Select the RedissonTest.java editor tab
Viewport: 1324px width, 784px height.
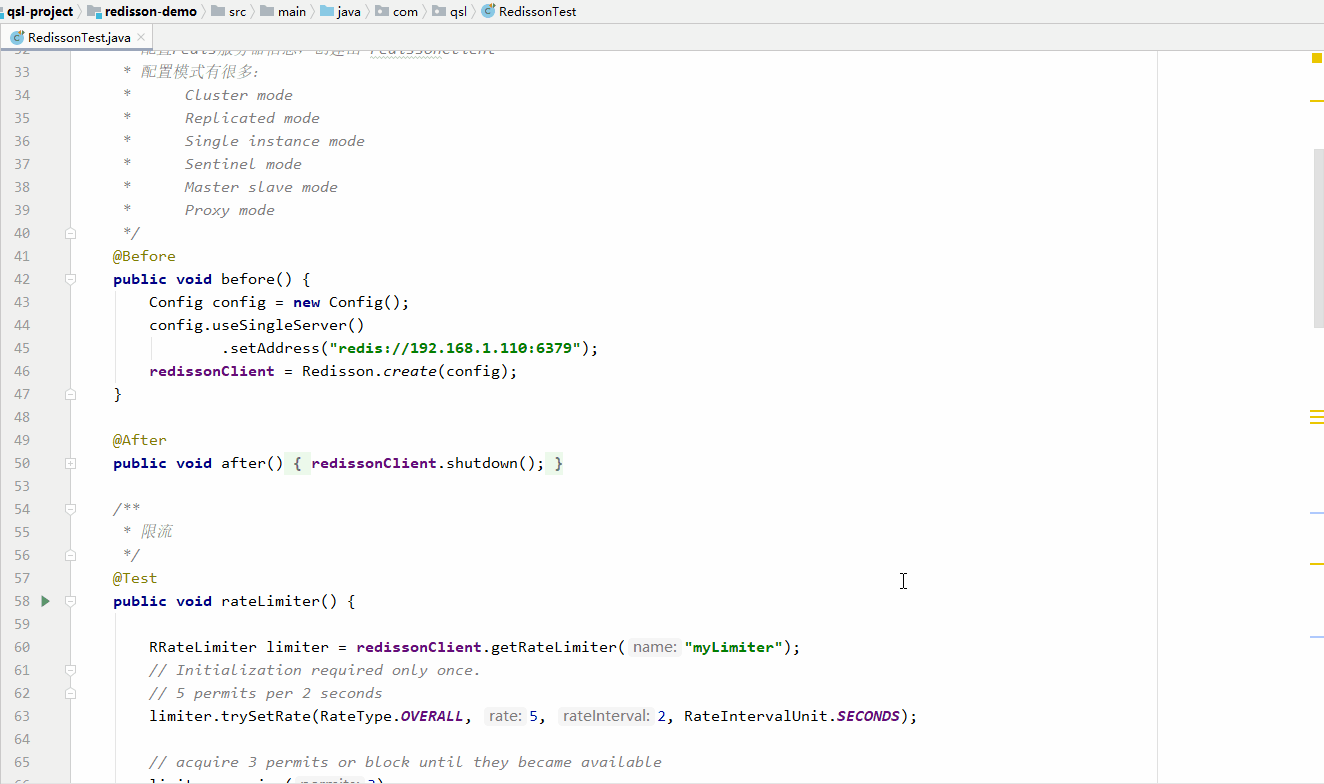point(78,38)
